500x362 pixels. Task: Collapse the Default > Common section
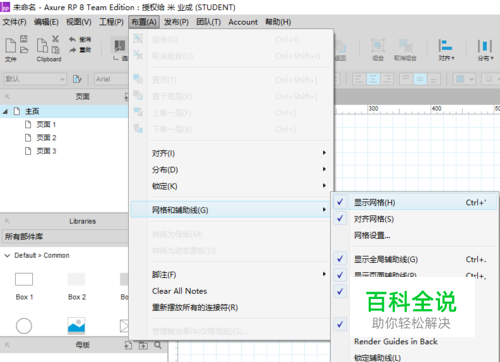coord(7,255)
